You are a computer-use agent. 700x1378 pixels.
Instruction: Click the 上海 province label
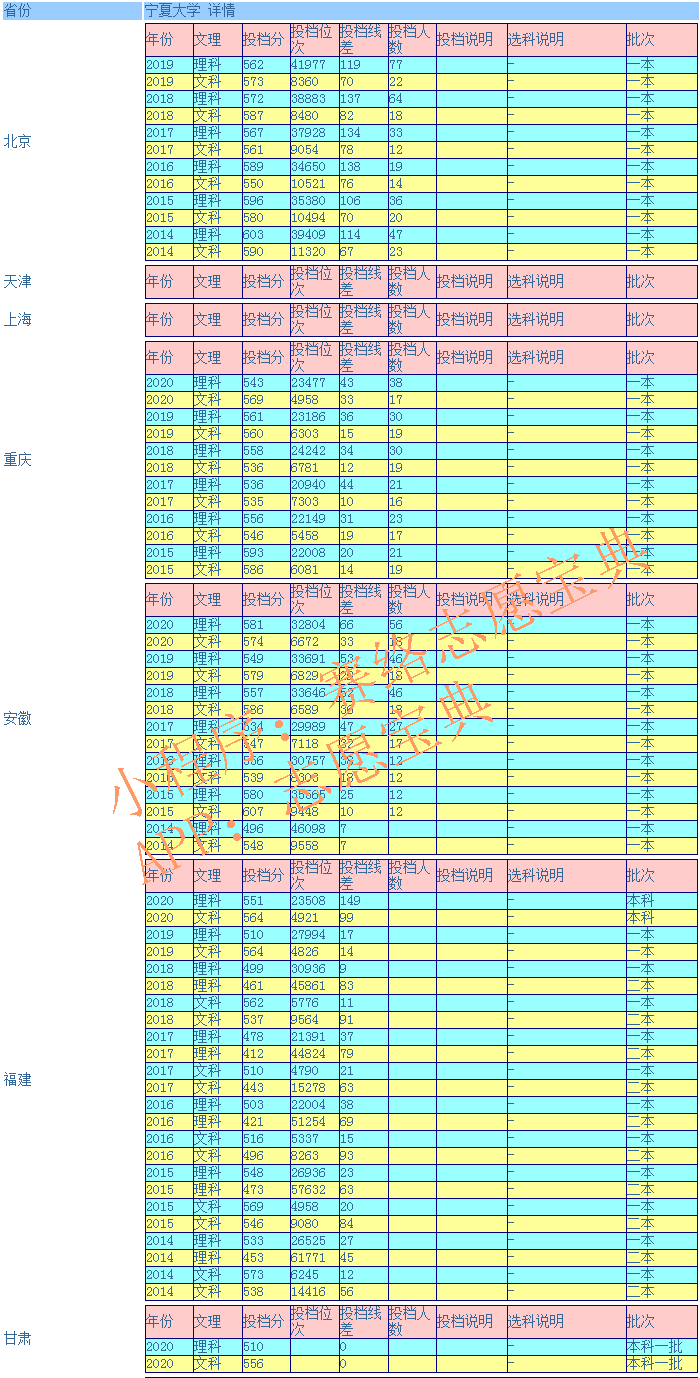17,320
